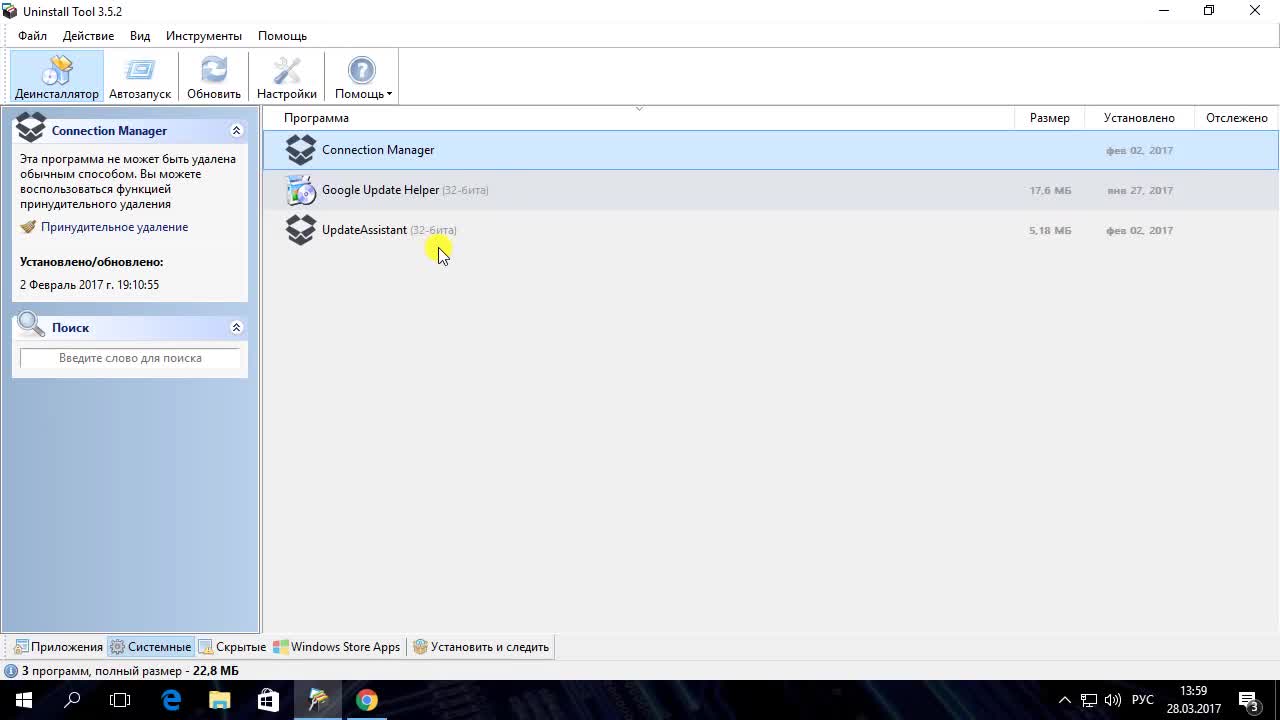1280x720 pixels.
Task: Open the Установить и следить tab
Action: pyautogui.click(x=481, y=647)
